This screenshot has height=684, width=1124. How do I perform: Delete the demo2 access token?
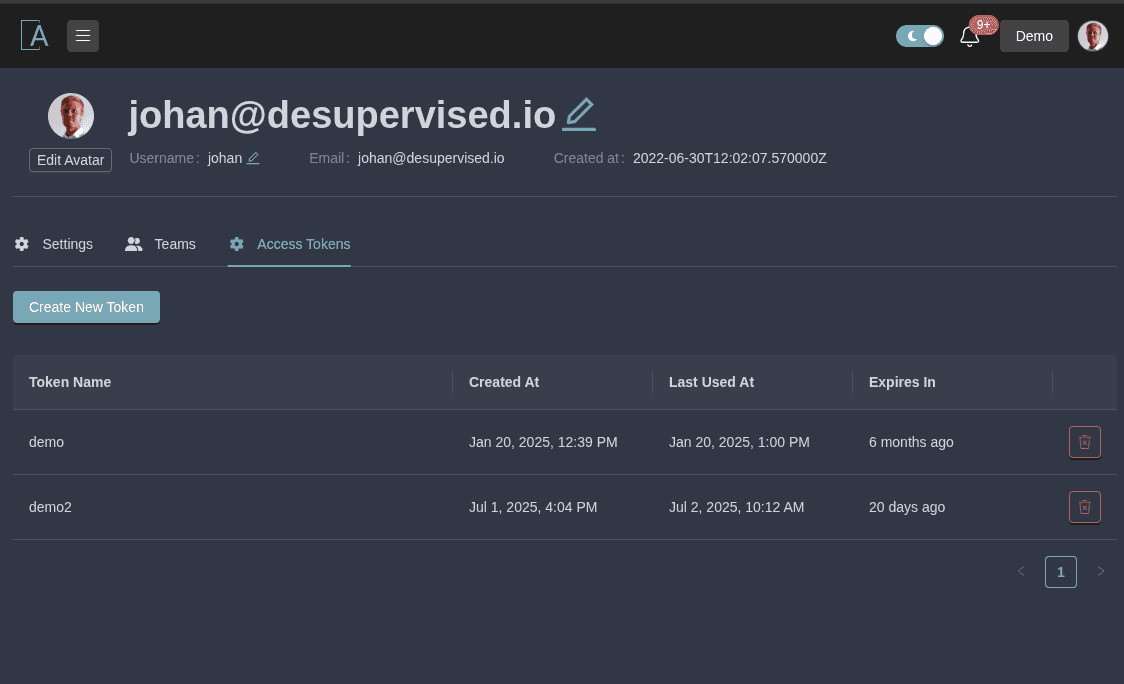[1084, 507]
